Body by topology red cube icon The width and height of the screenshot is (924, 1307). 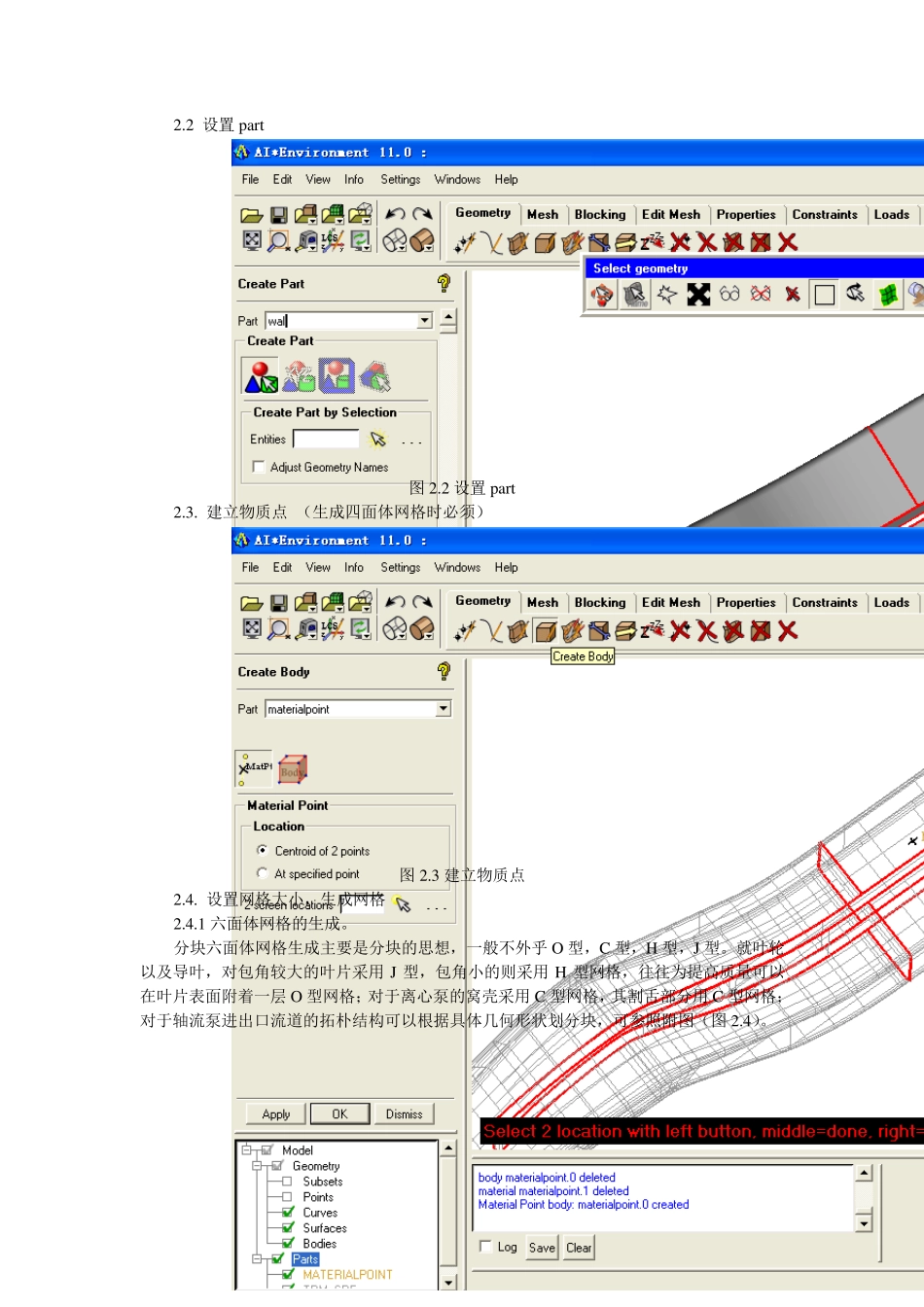pyautogui.click(x=293, y=769)
